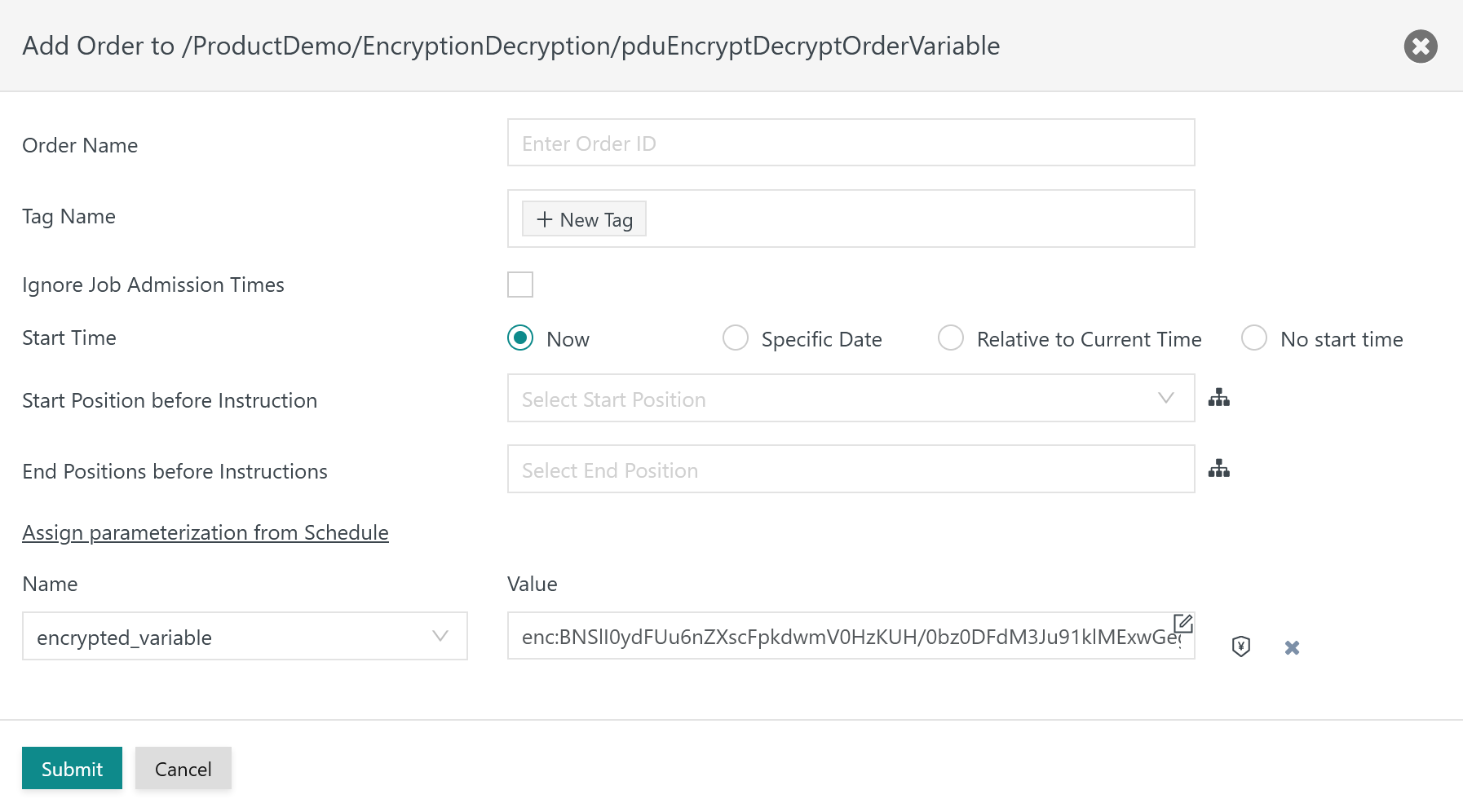Open workflow tree for End Positions
The height and width of the screenshot is (812, 1463).
1218,469
